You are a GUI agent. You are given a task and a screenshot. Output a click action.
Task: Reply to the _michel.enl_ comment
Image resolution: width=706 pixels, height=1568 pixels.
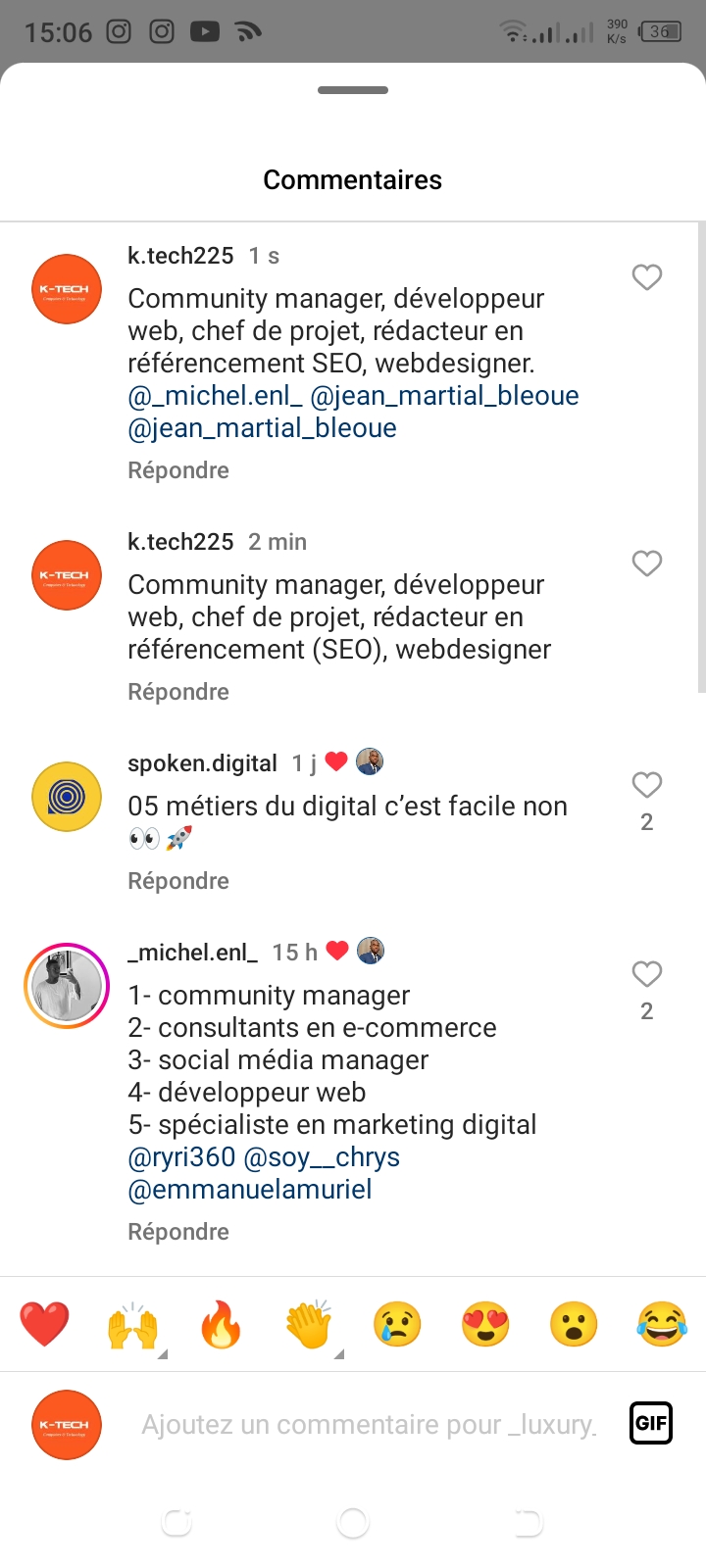[x=178, y=1232]
